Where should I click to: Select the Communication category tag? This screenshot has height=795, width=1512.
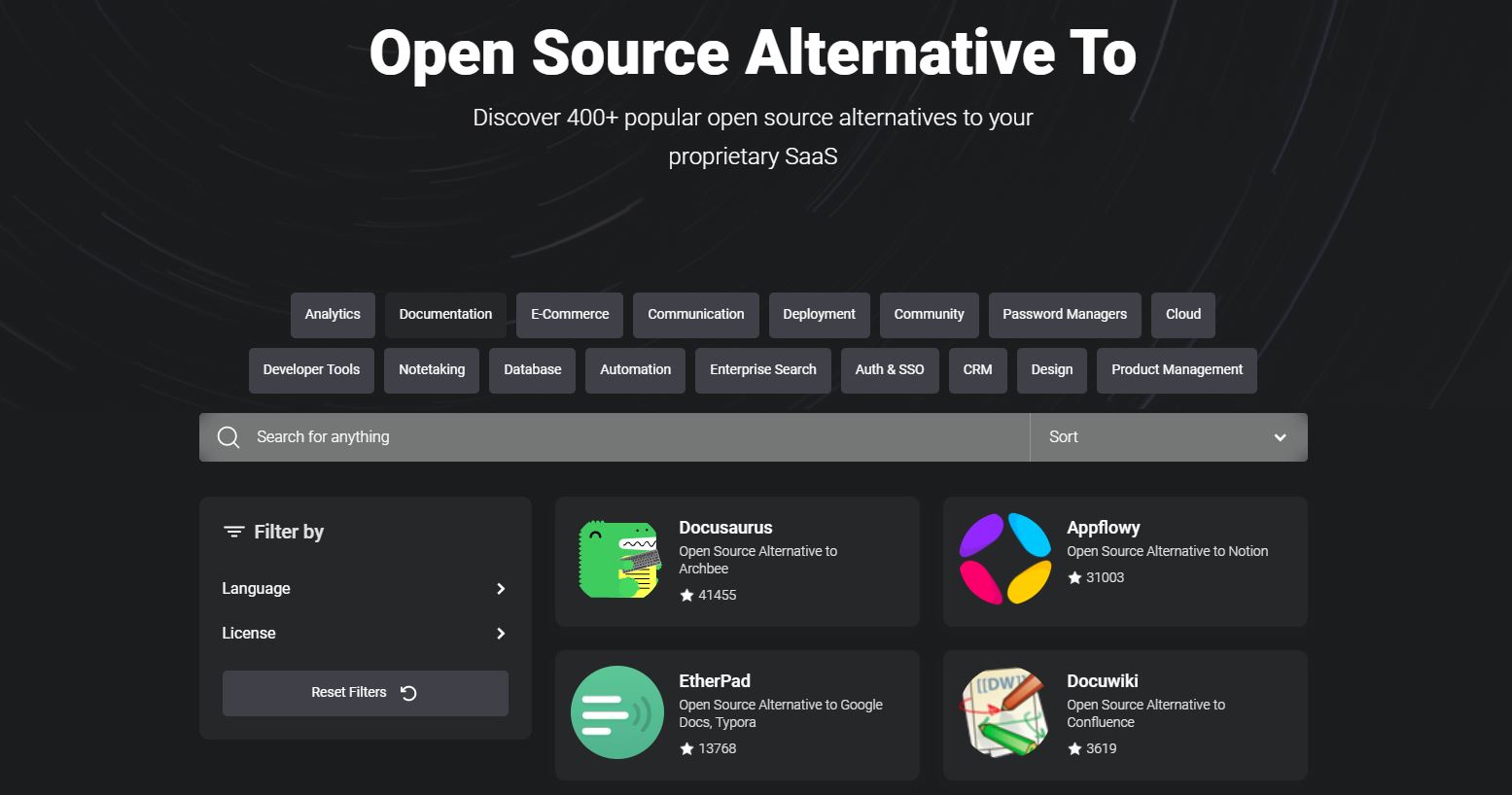coord(696,315)
